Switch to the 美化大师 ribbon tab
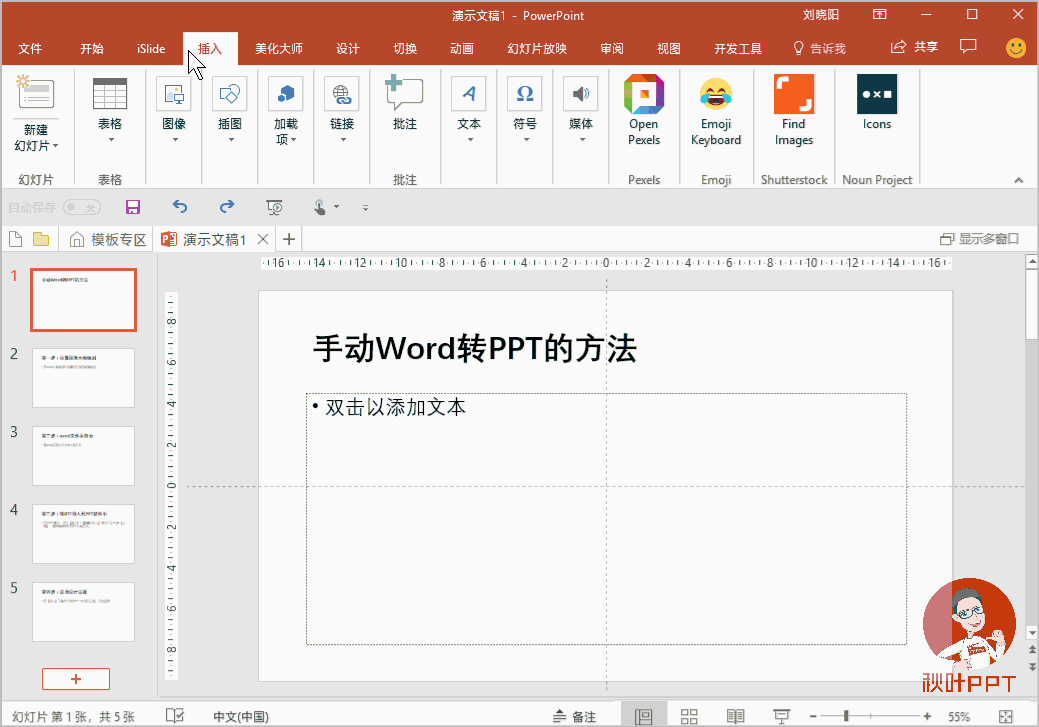The width and height of the screenshot is (1039, 727). coord(280,47)
